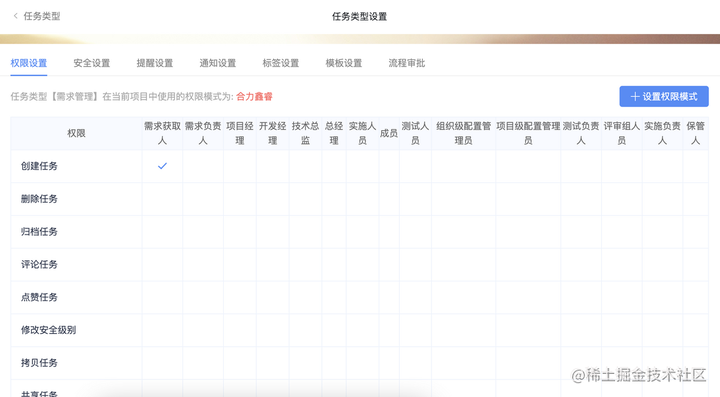Image resolution: width=720 pixels, height=397 pixels.
Task: Uncheck 创建任务 for 需求获取人
Action: [x=162, y=166]
